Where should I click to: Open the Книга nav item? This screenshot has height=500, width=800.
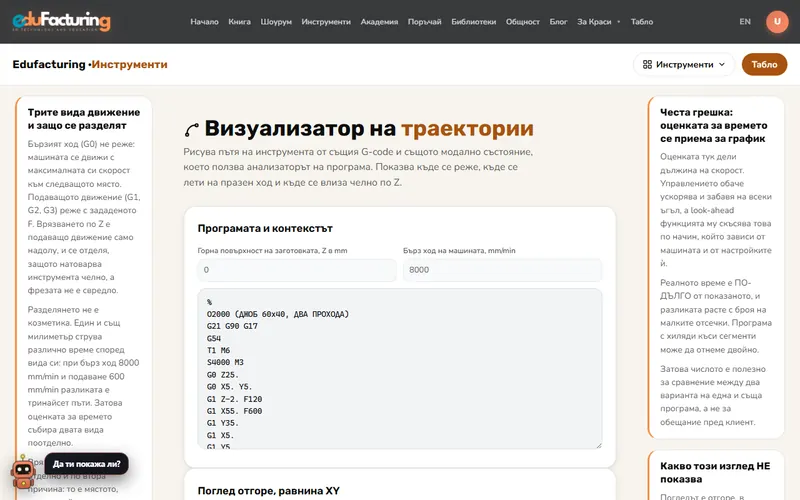click(x=239, y=22)
